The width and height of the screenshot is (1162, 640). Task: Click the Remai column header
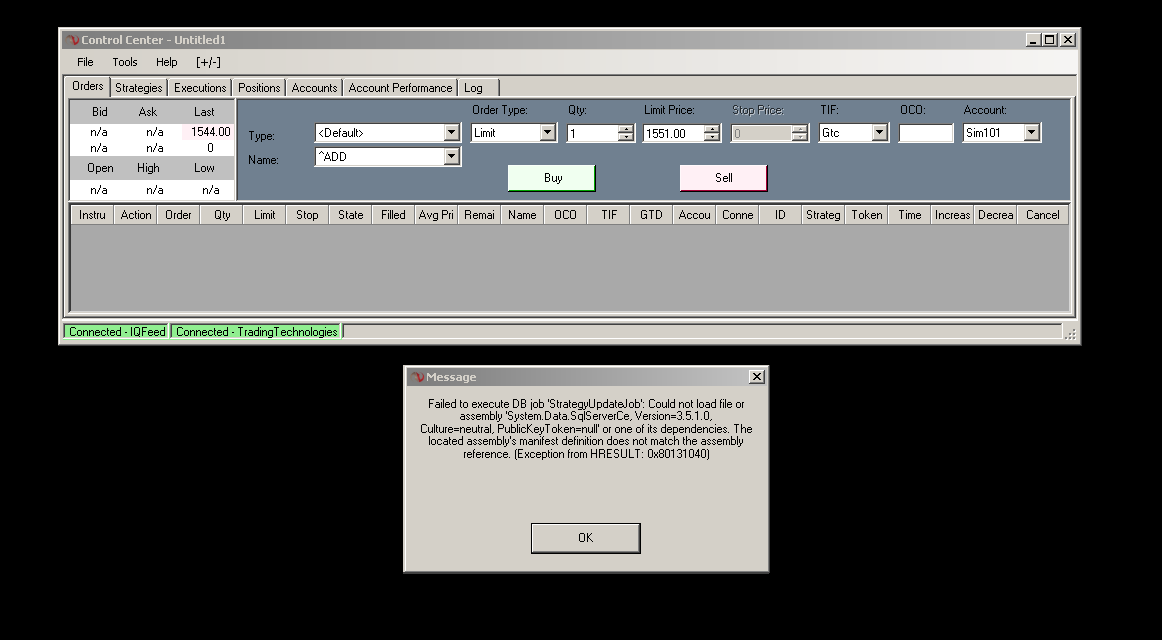tap(479, 215)
